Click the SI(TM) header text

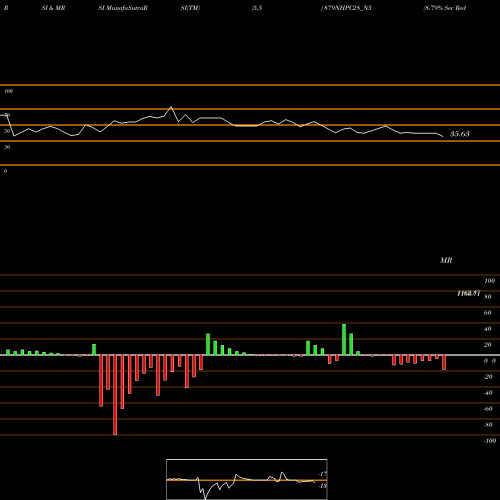(190, 8)
